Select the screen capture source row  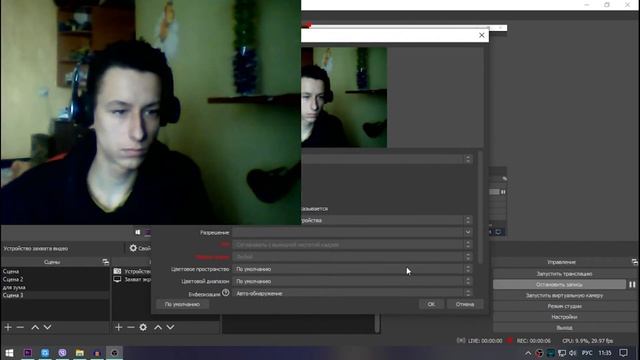pyautogui.click(x=131, y=279)
